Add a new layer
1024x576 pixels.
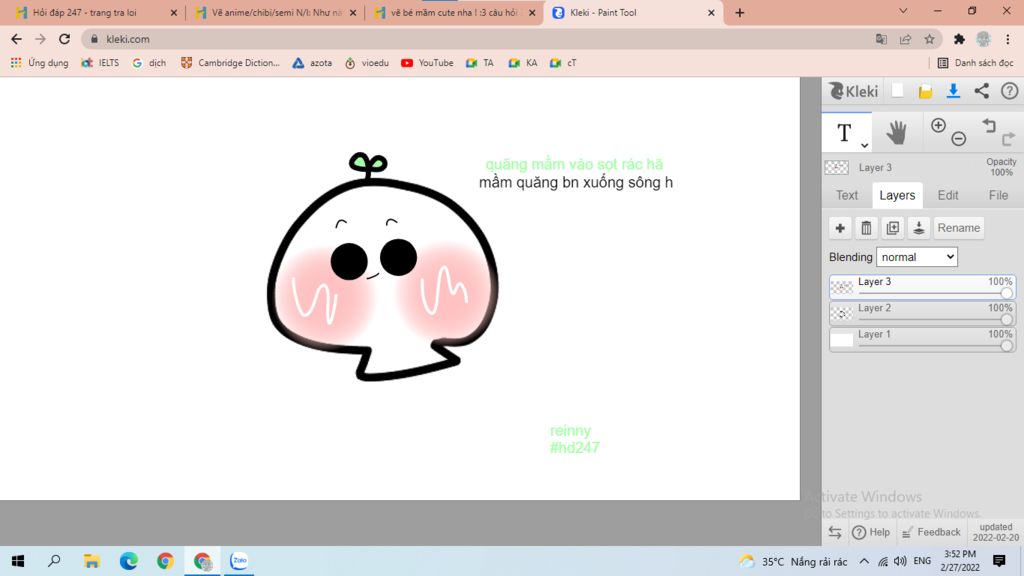(840, 228)
